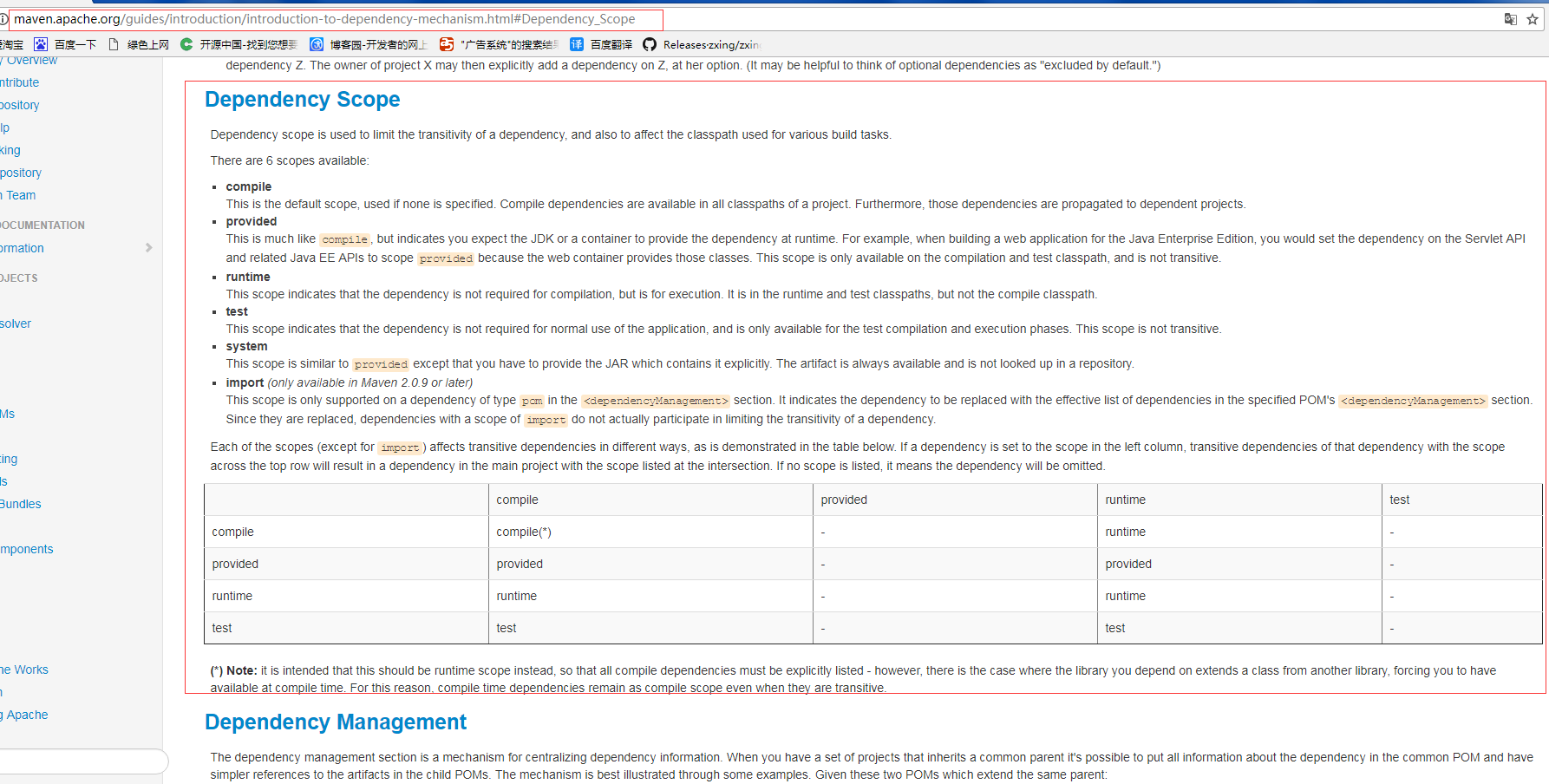
Task: Click the bold 'import' scope term in list
Action: [245, 382]
